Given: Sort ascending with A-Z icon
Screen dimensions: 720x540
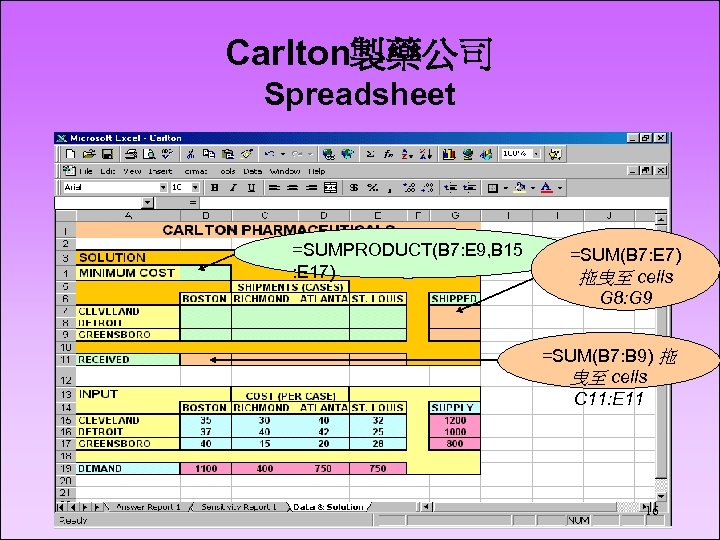Looking at the screenshot, I should point(407,154).
